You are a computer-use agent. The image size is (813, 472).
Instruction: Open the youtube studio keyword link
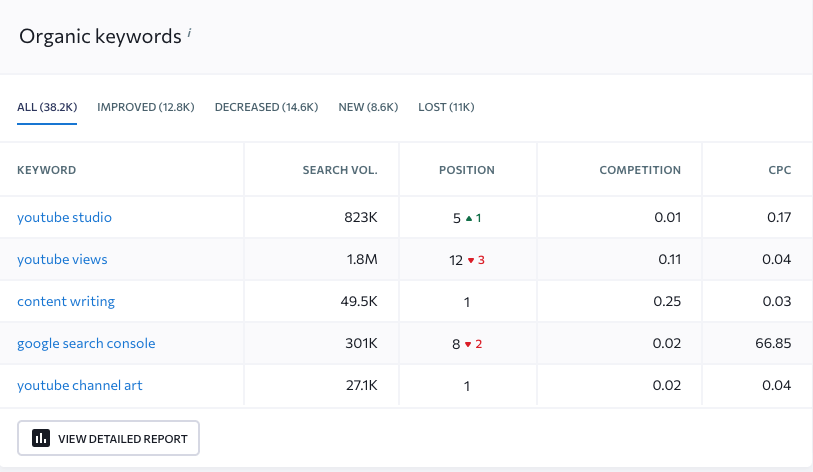[64, 217]
